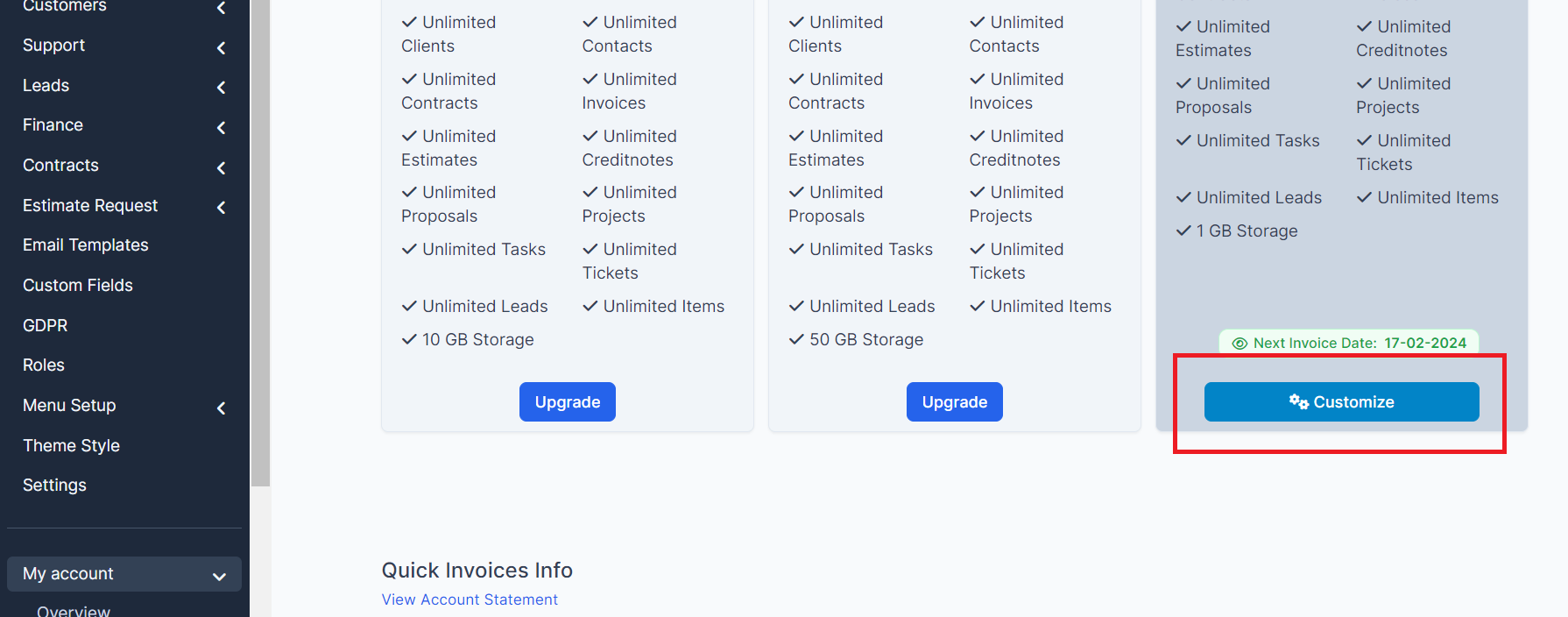Viewport: 1568px width, 617px height.
Task: Expand the Estimate Request chevron
Action: click(222, 207)
